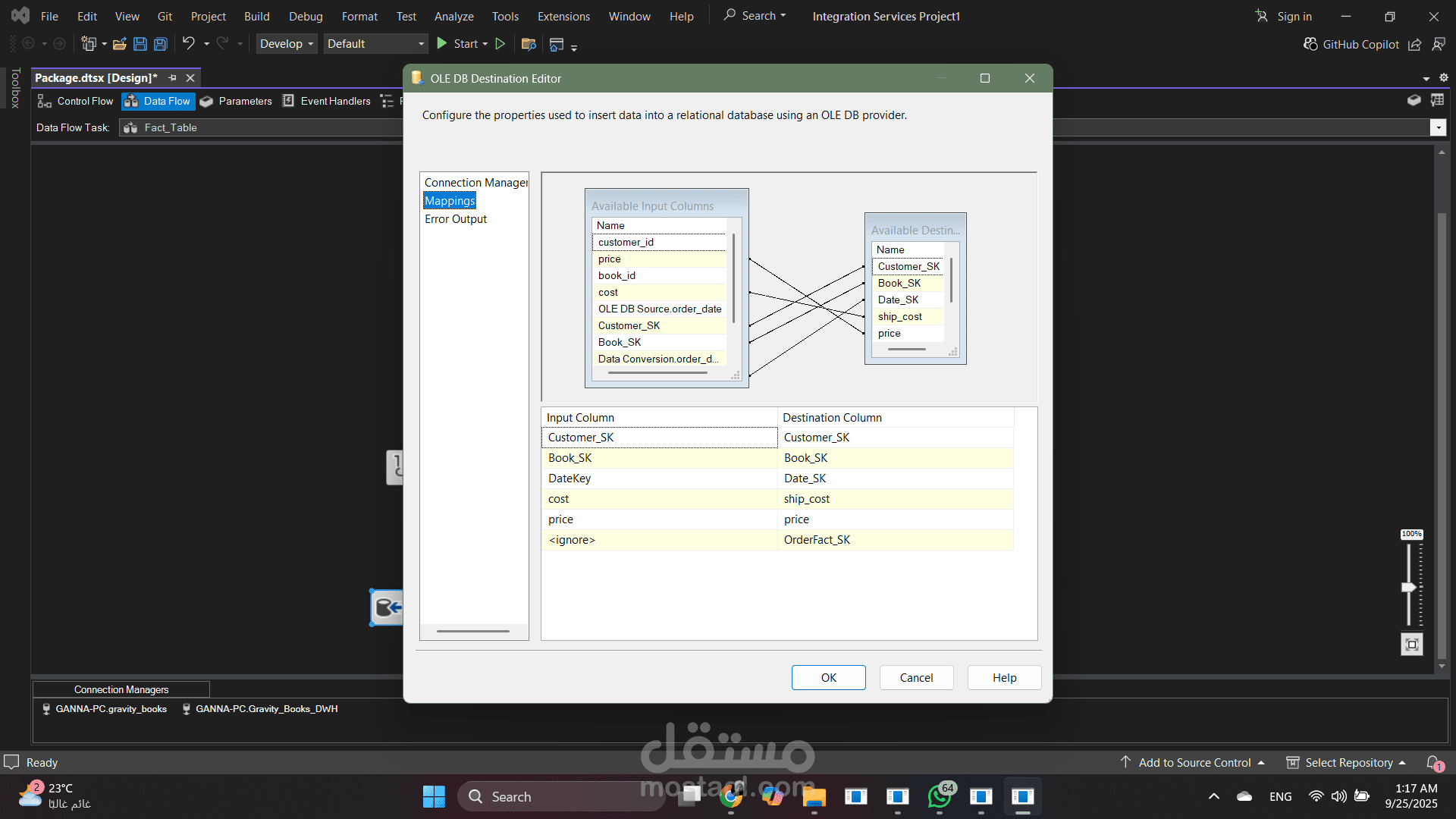Click the zoom-to-fit icon below the slider
1456x819 pixels.
(1411, 645)
